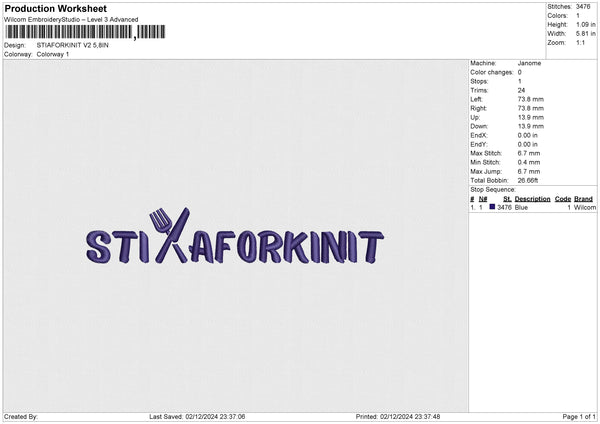Click the Brand column header
The image size is (600, 424).
[583, 199]
